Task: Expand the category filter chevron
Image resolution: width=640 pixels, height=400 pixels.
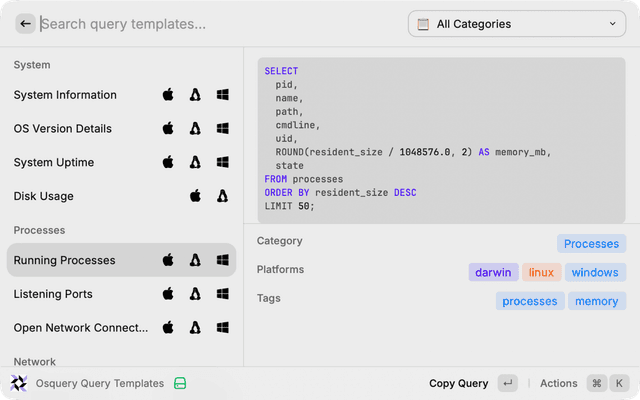Action: point(612,24)
